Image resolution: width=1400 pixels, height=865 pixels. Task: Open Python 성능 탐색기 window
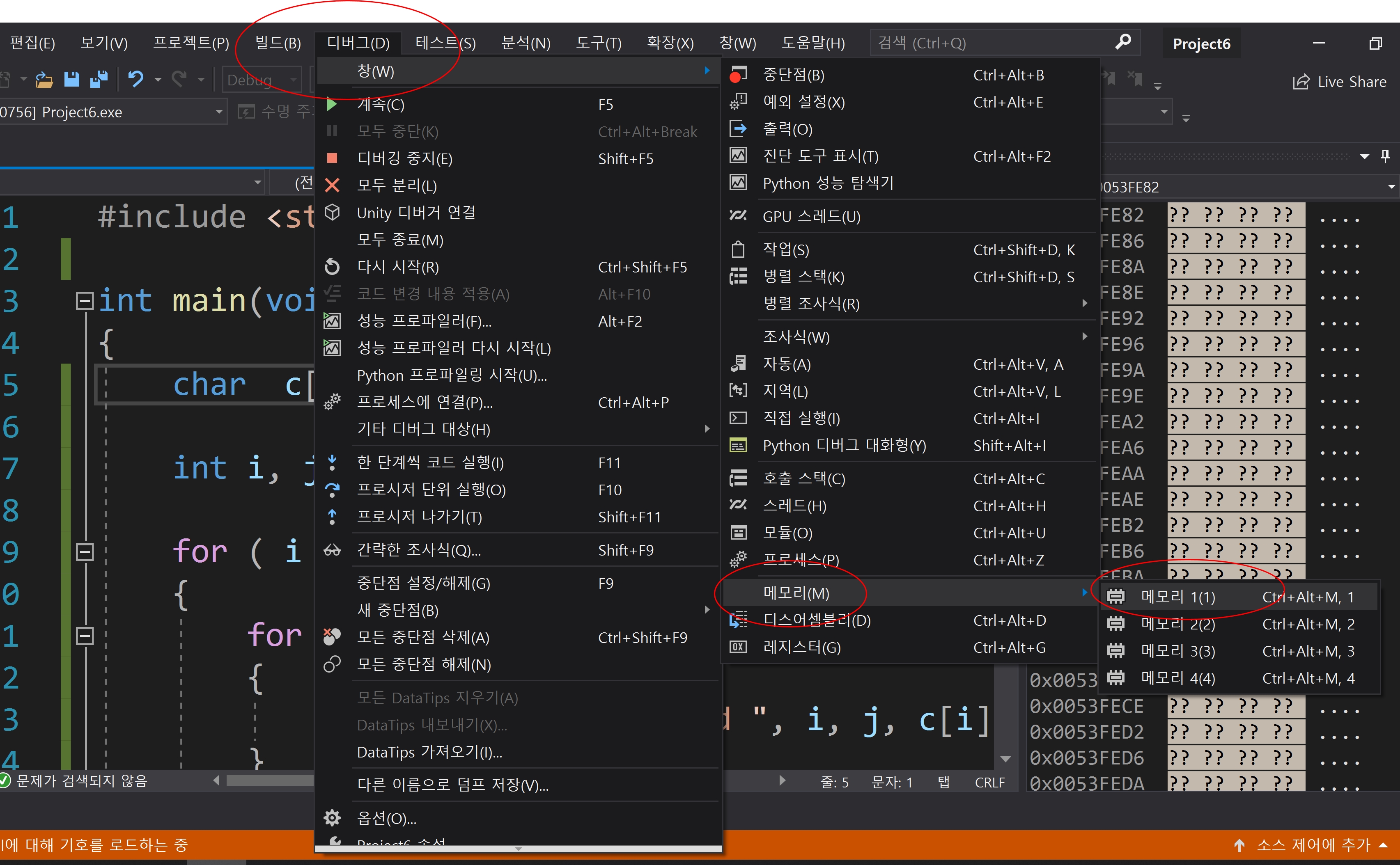[910, 183]
